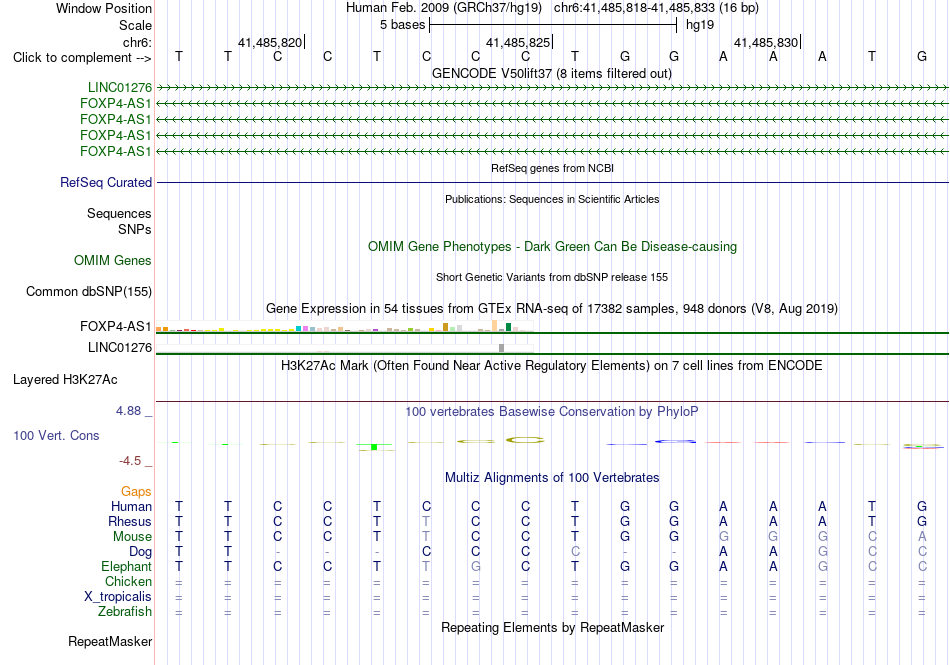
Task: Click the Human species row label
Action: point(131,506)
